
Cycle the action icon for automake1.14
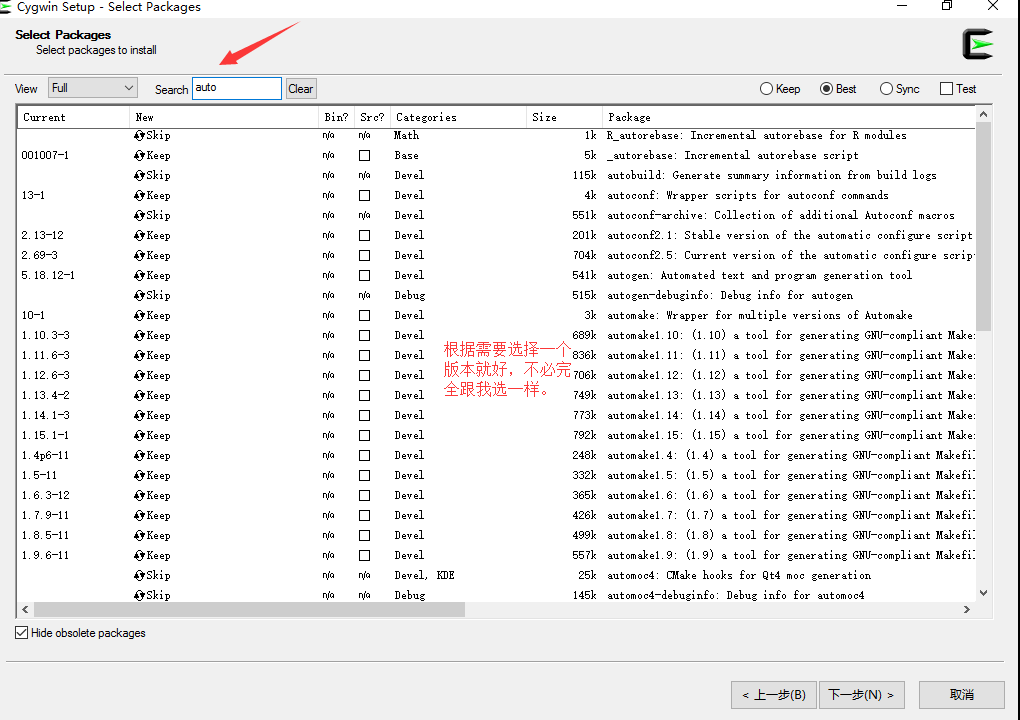(x=139, y=416)
